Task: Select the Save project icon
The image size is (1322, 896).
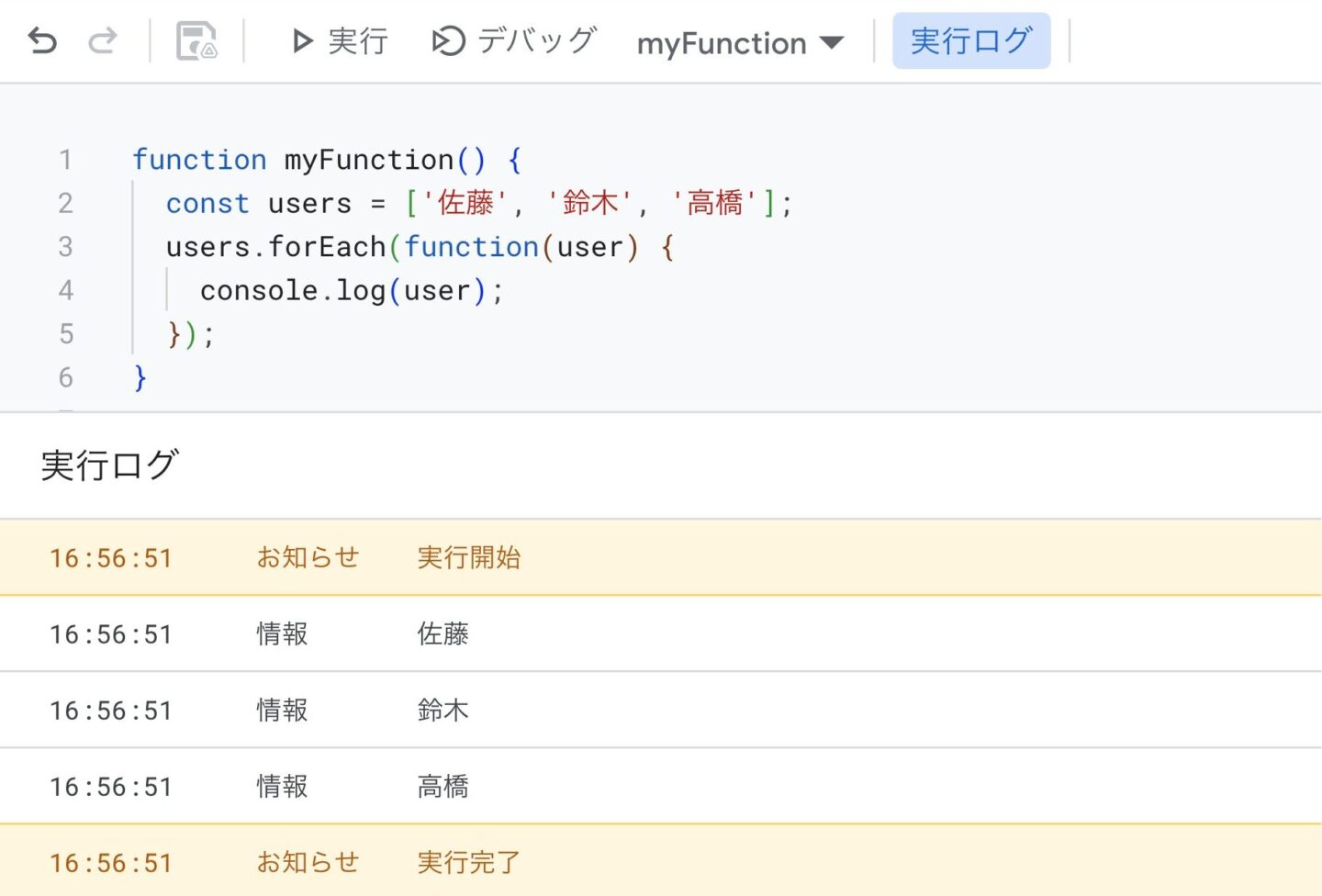Action: coord(196,41)
